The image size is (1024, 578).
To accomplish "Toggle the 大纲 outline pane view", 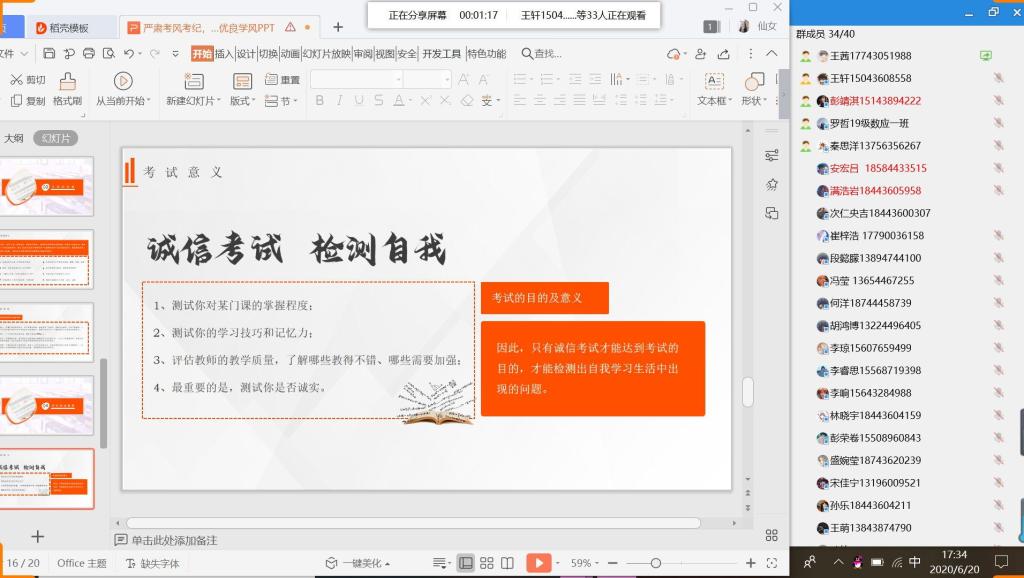I will click(x=14, y=138).
